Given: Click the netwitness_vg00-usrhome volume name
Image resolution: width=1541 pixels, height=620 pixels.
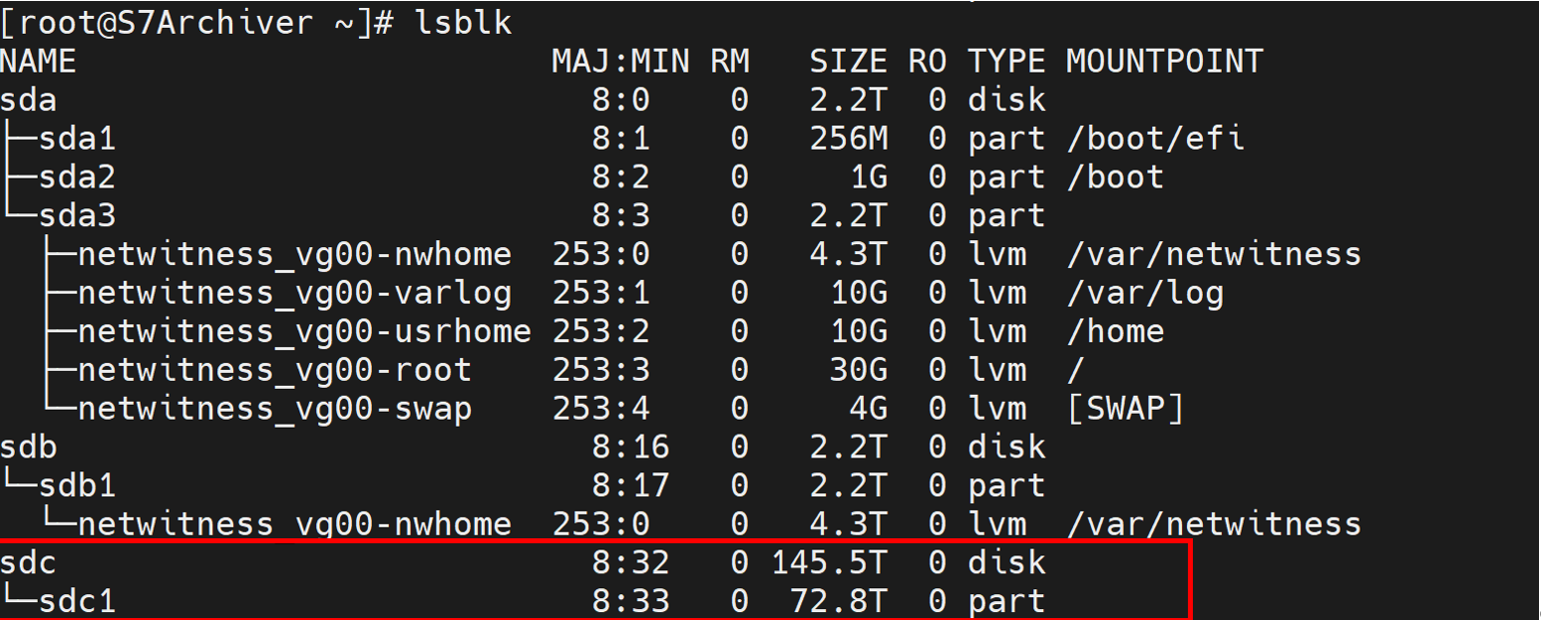Looking at the screenshot, I should point(304,331).
